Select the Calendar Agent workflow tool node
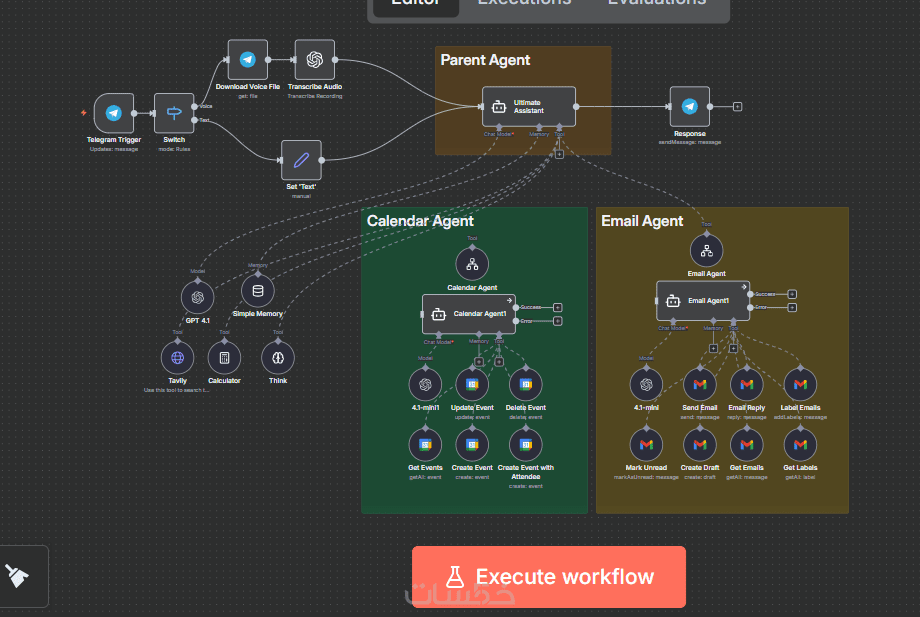The height and width of the screenshot is (617, 920). tap(472, 265)
